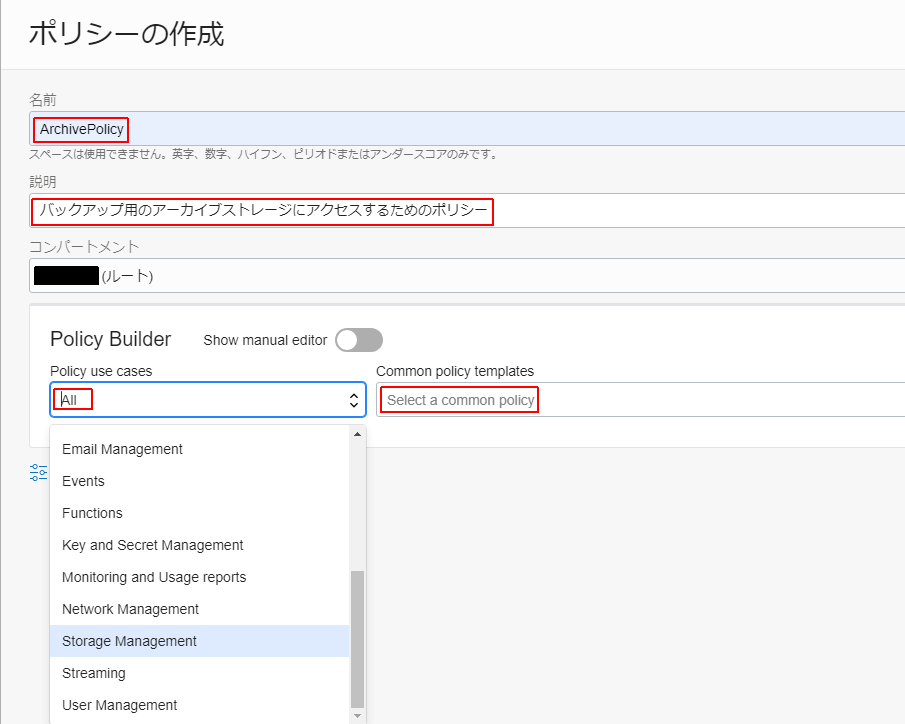
Task: Click the dropdown list scroll-down arrow
Action: [x=357, y=716]
